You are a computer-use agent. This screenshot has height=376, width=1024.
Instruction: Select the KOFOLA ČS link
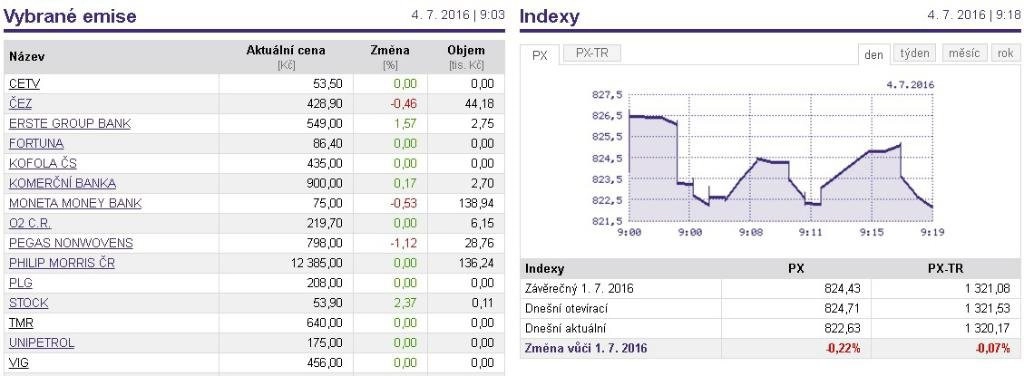pyautogui.click(x=43, y=163)
